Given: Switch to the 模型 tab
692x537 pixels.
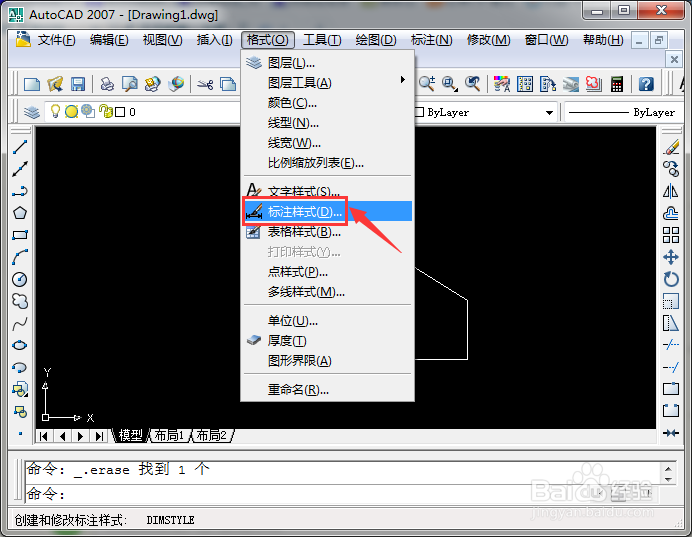Looking at the screenshot, I should pyautogui.click(x=131, y=436).
